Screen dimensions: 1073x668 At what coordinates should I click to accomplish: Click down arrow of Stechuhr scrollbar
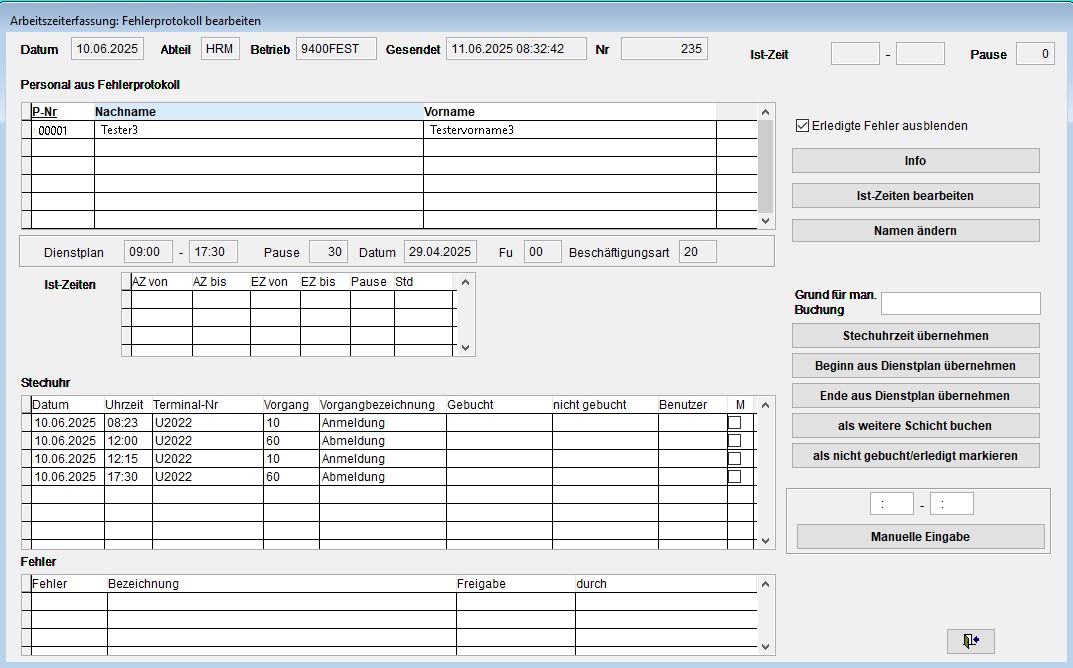pyautogui.click(x=766, y=541)
